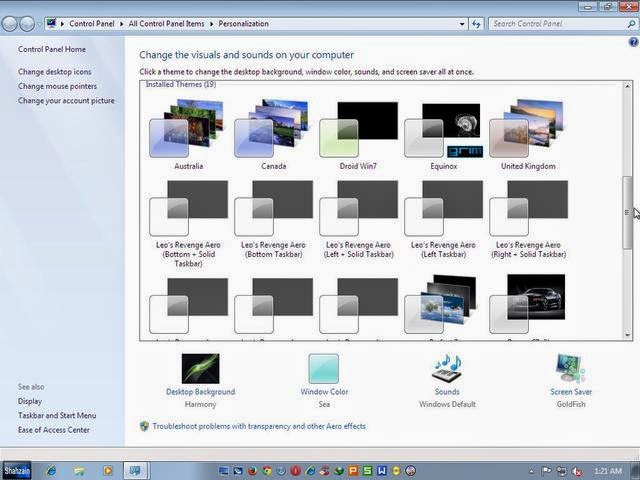Open the blue W writer app
Screen dimensions: 640x480
tap(382, 471)
